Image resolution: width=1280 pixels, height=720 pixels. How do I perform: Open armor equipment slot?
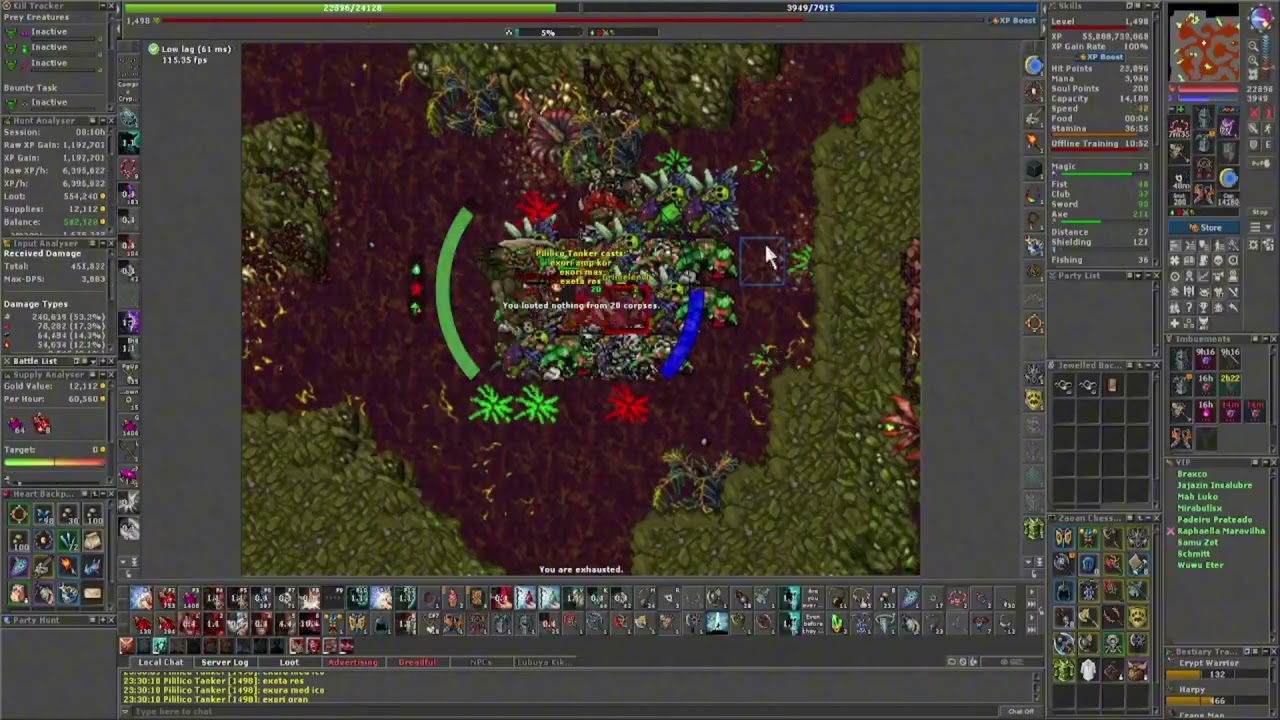[1203, 142]
